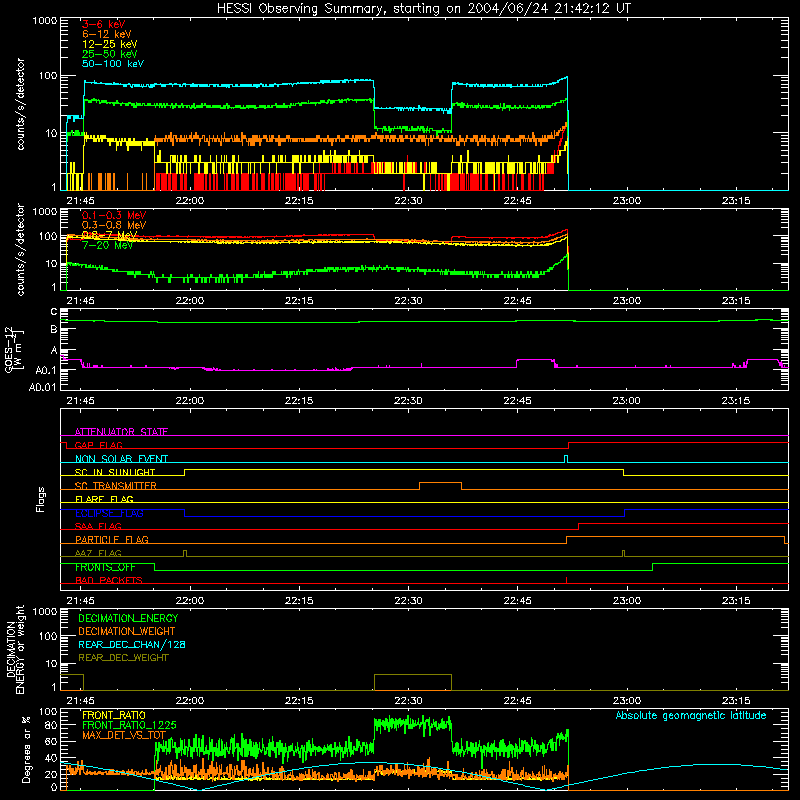Click the 0.3-0.8 MeV legend label
The width and height of the screenshot is (800, 800).
pyautogui.click(x=114, y=225)
